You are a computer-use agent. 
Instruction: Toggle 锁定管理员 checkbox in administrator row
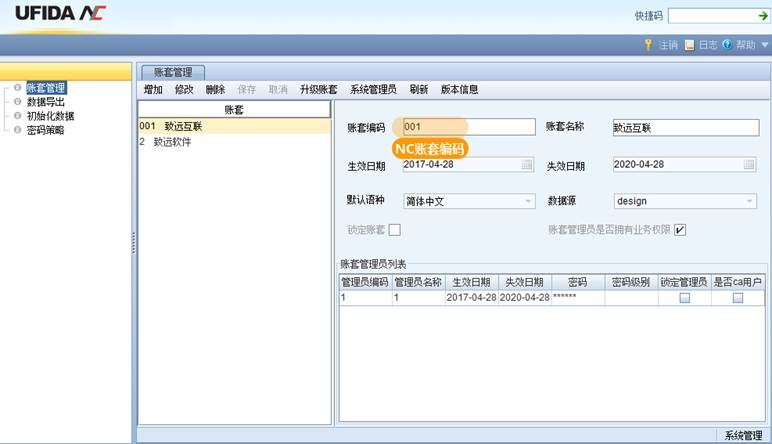click(684, 298)
